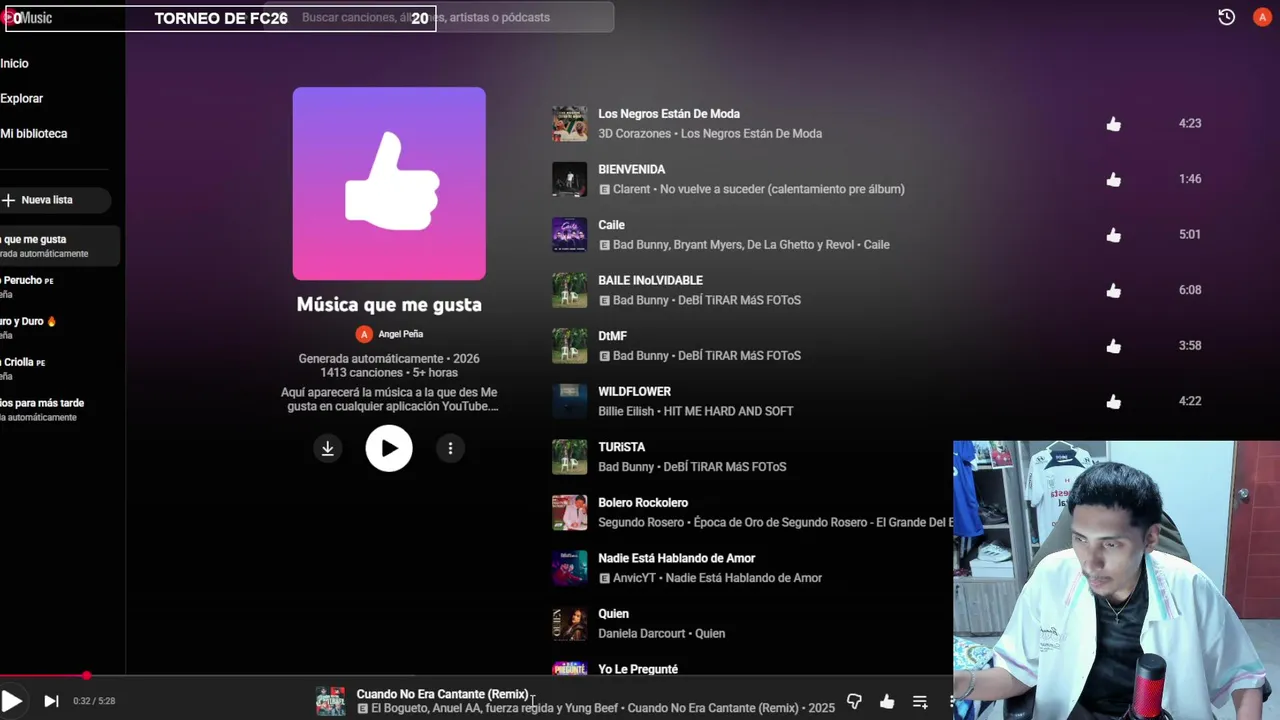Click the Nueva lista button
The width and height of the screenshot is (1280, 720).
(53, 200)
